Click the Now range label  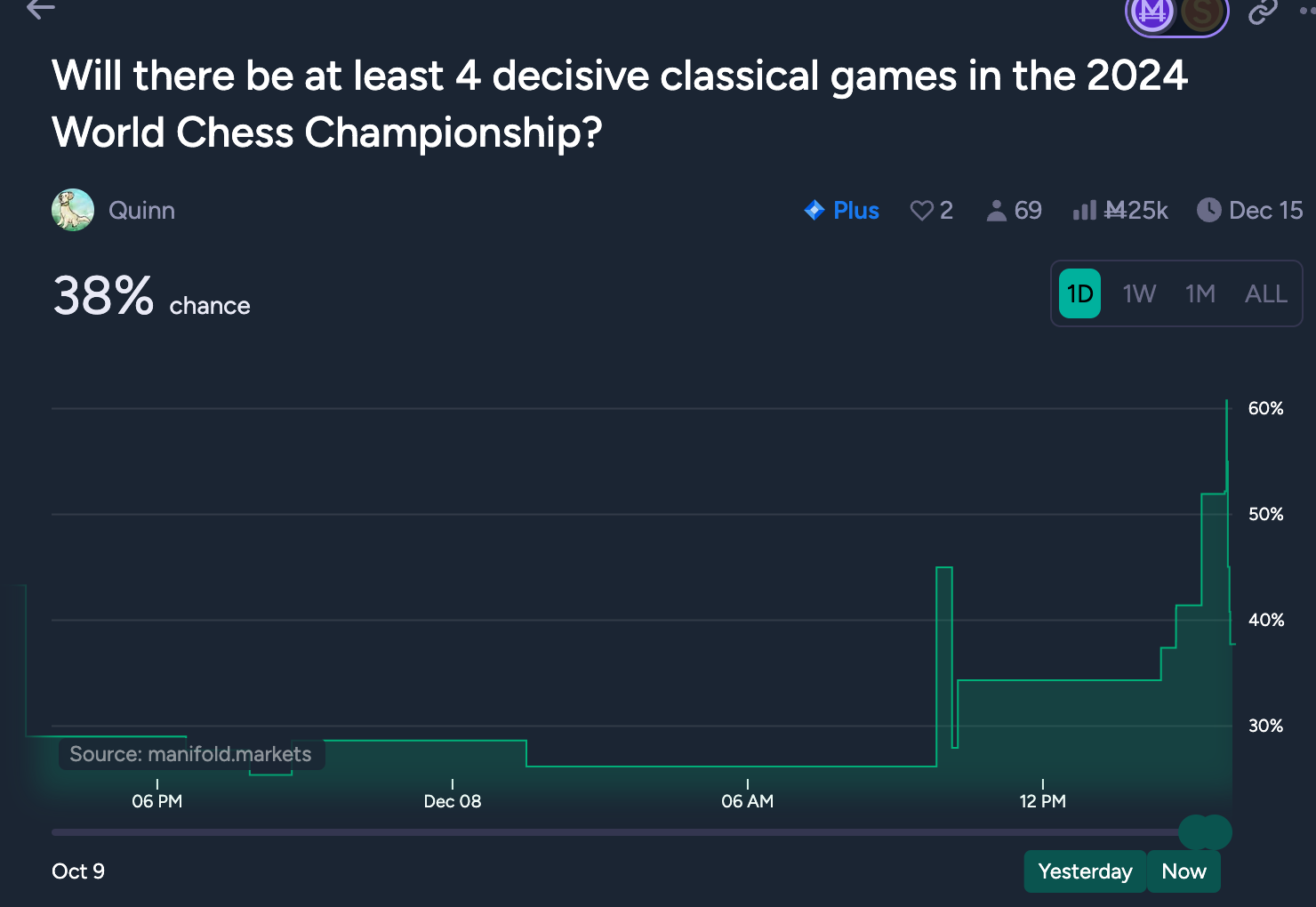[1184, 871]
